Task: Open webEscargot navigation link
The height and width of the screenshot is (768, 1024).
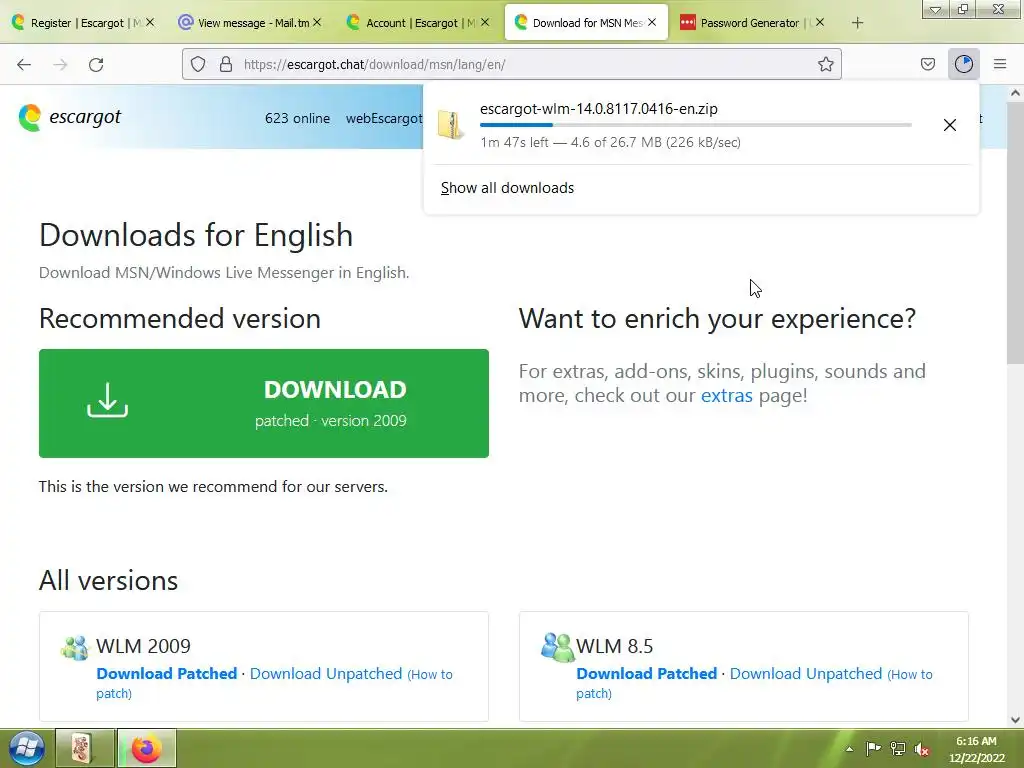Action: pyautogui.click(x=384, y=118)
